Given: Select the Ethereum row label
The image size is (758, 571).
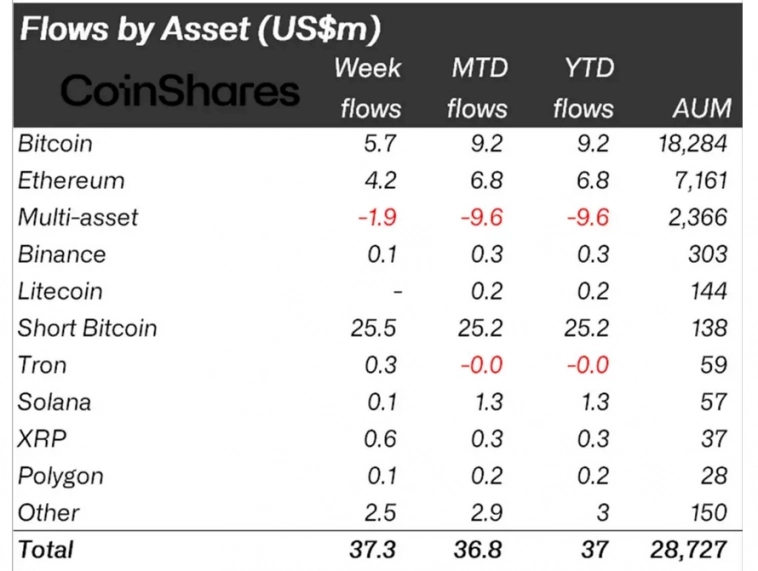Looking at the screenshot, I should click(71, 181).
